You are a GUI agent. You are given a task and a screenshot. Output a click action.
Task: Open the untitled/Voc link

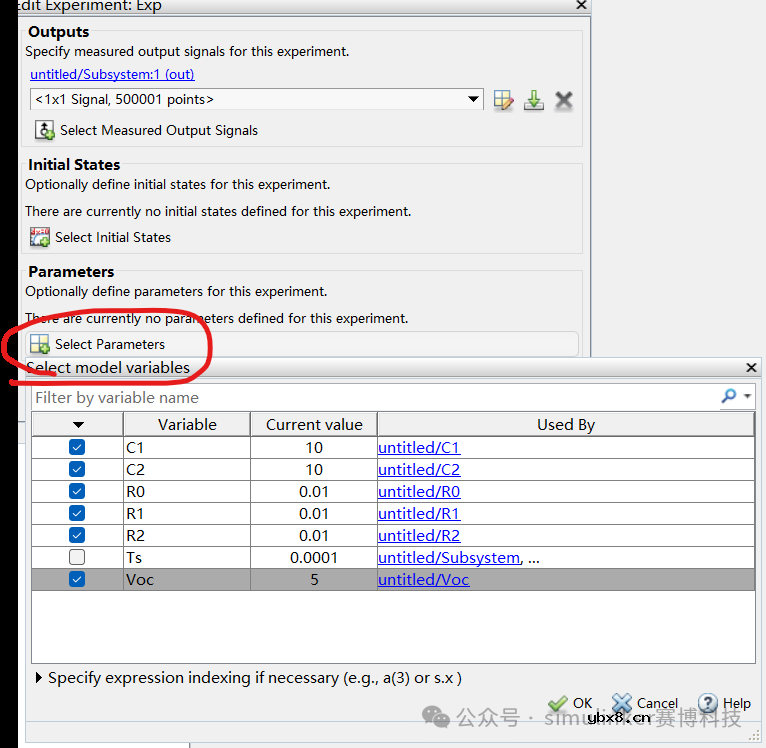(424, 579)
